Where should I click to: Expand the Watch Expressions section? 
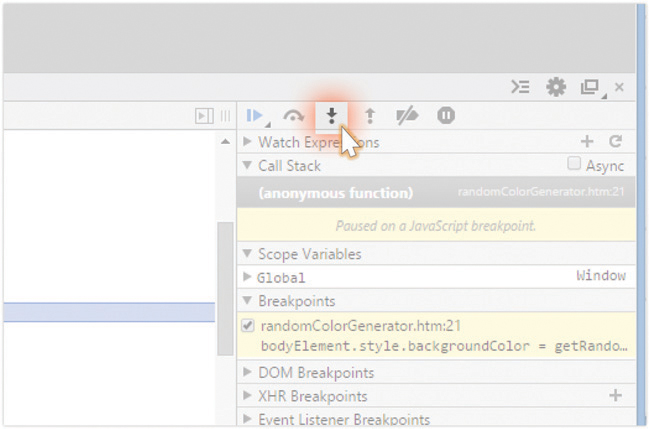click(x=248, y=142)
